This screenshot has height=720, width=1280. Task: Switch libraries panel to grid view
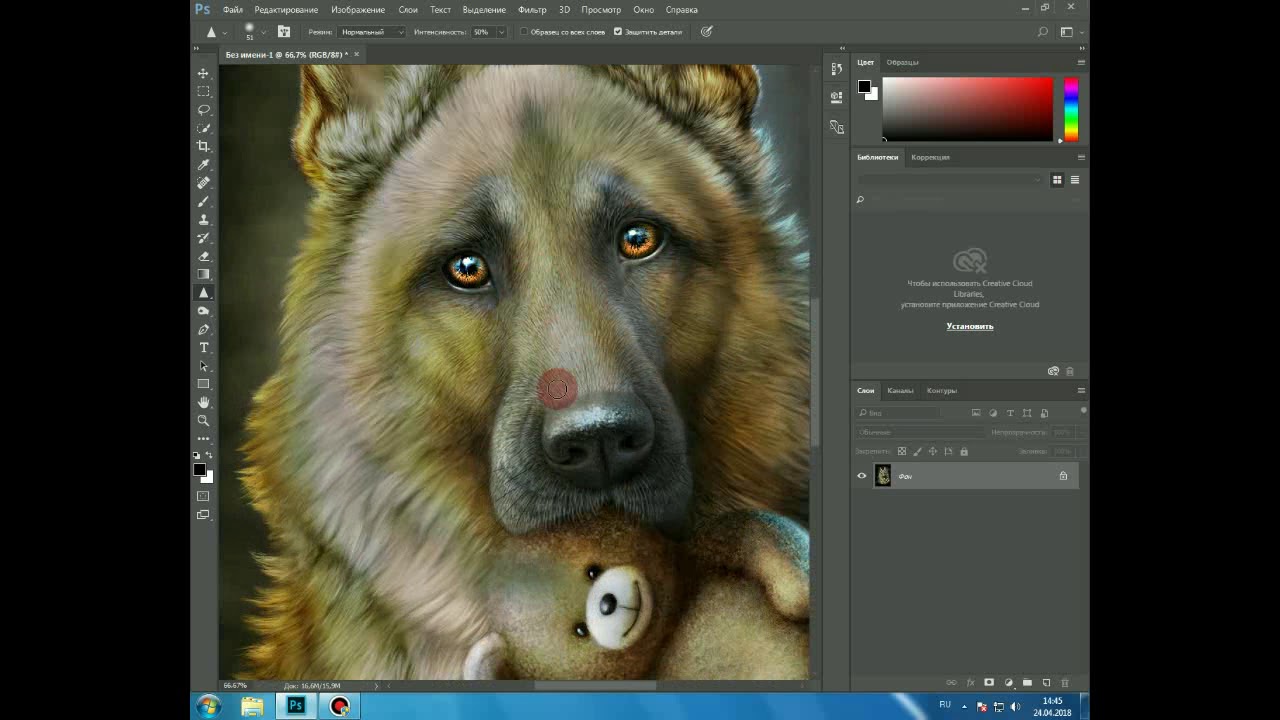1057,180
